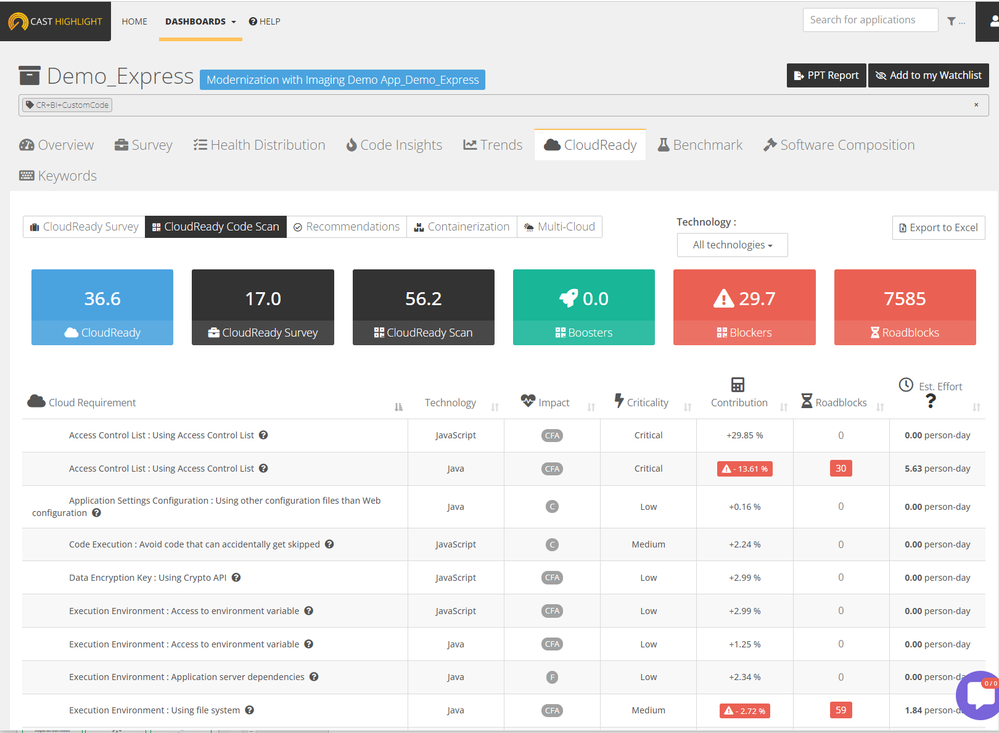Sort the Criticality column
Screen dimensions: 999x733
click(x=687, y=407)
